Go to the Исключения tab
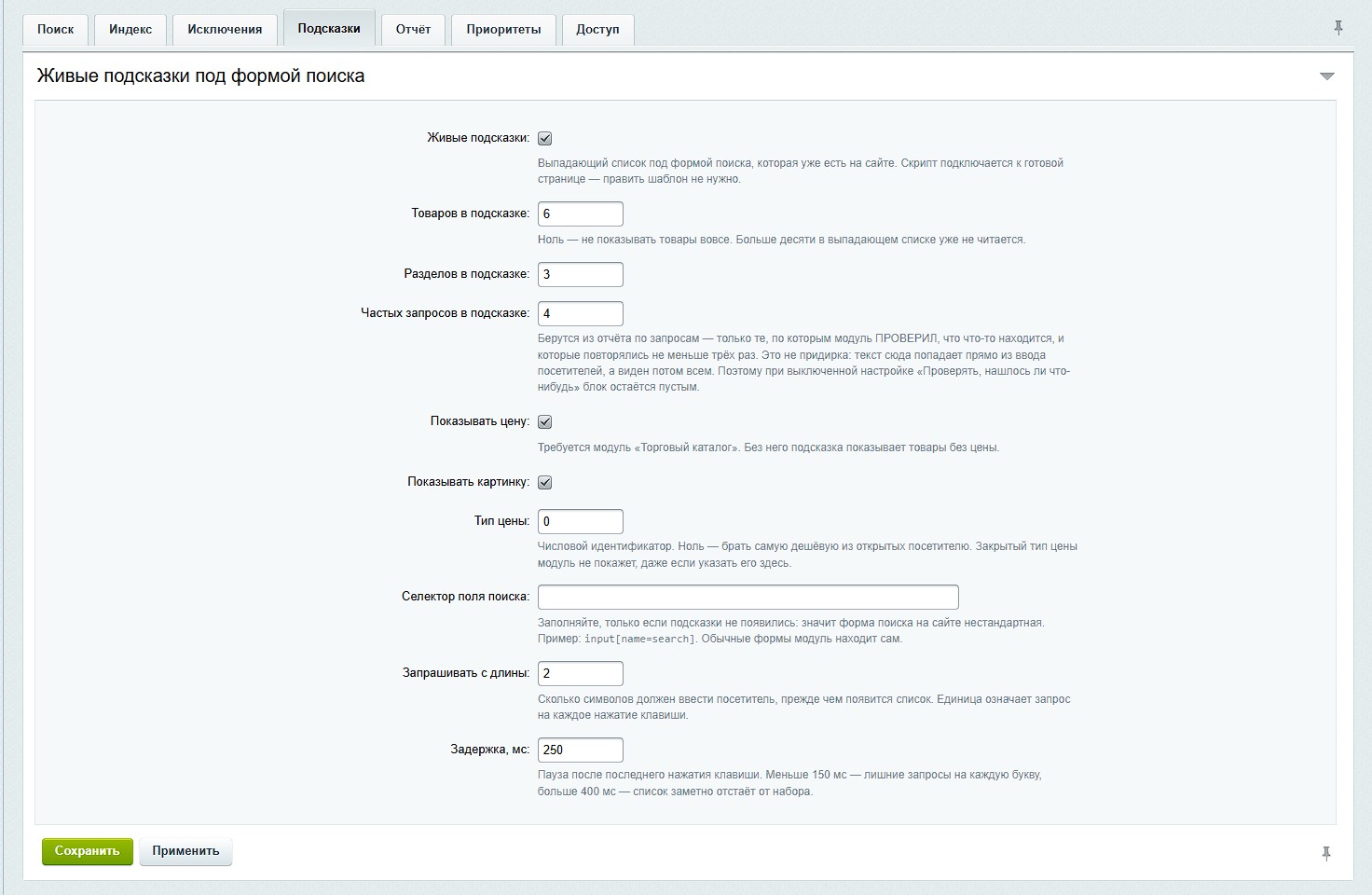Image resolution: width=1372 pixels, height=895 pixels. 225,30
